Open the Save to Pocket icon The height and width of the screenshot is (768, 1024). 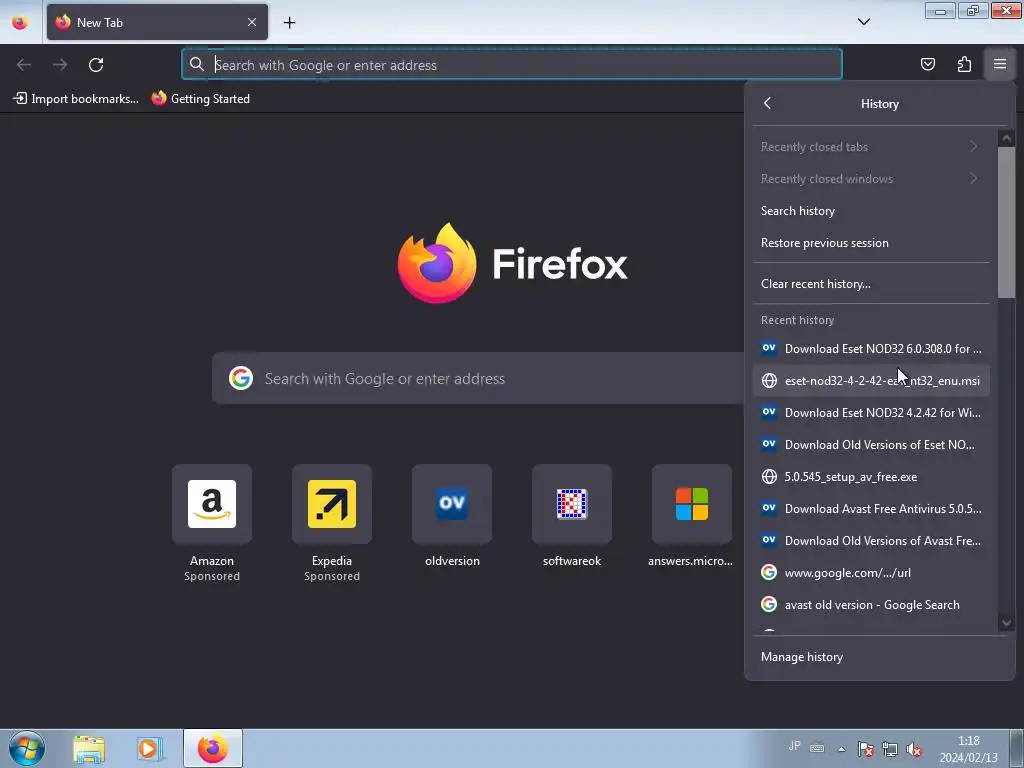928,64
